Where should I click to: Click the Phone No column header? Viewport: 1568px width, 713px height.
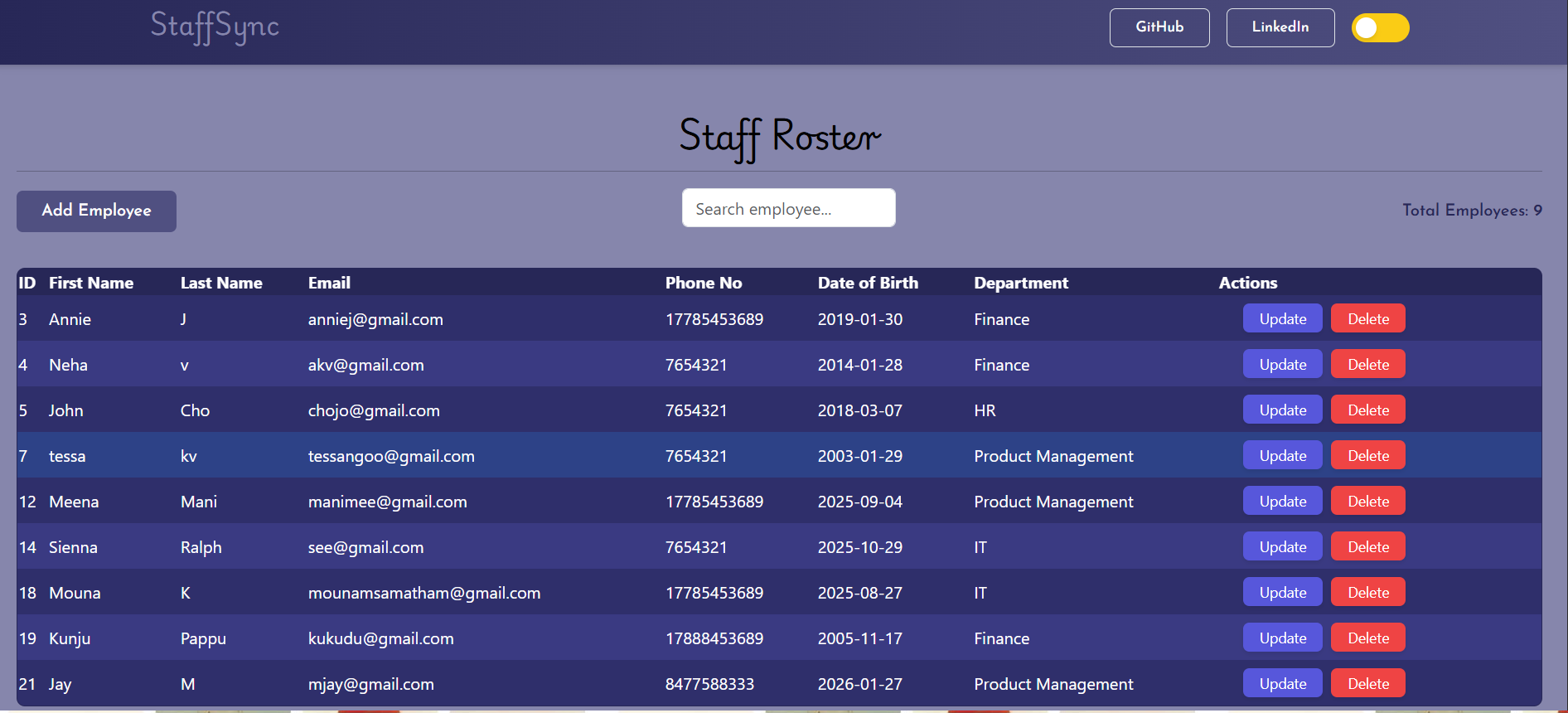704,283
